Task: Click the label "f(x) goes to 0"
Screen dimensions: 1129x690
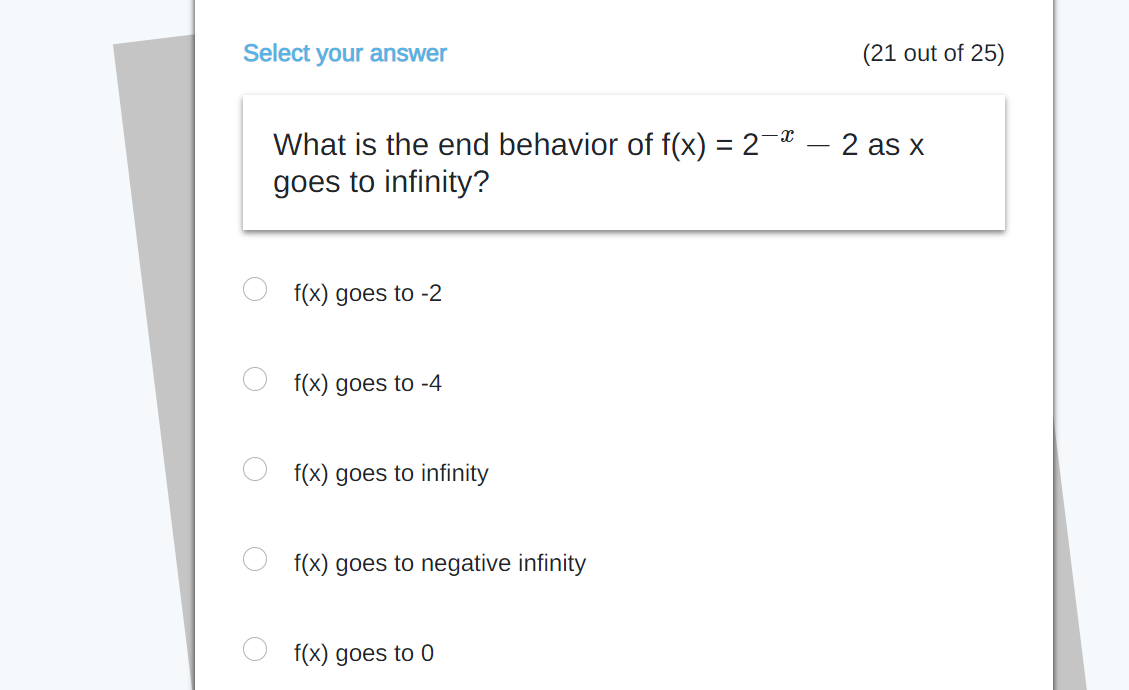Action: [x=365, y=653]
